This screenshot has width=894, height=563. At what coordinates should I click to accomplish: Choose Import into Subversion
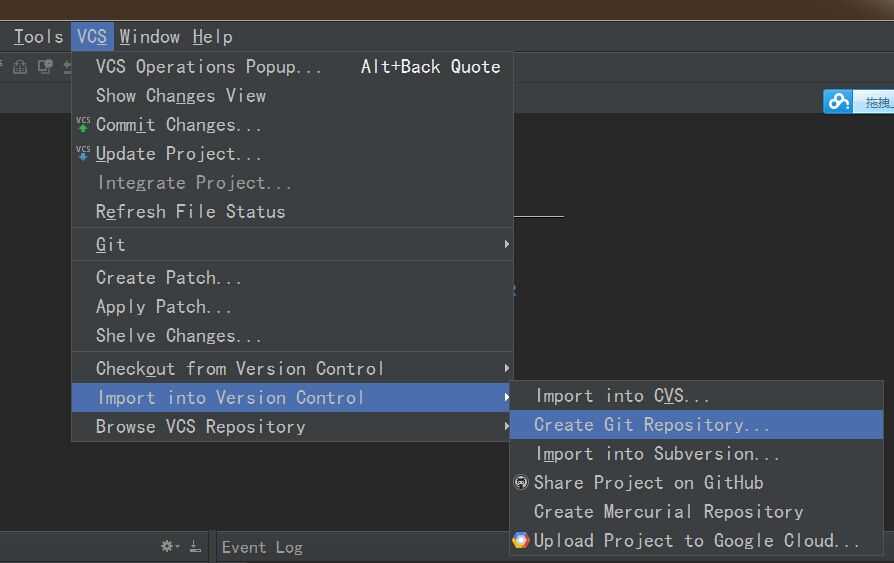coord(657,454)
